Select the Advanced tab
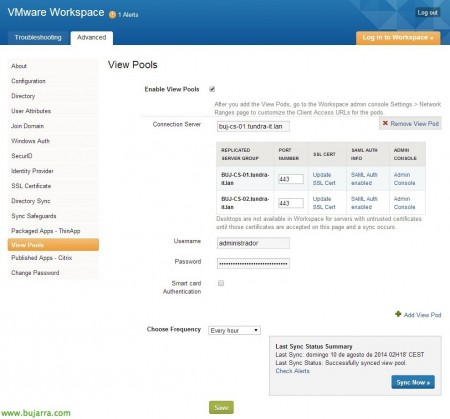 pos(92,38)
